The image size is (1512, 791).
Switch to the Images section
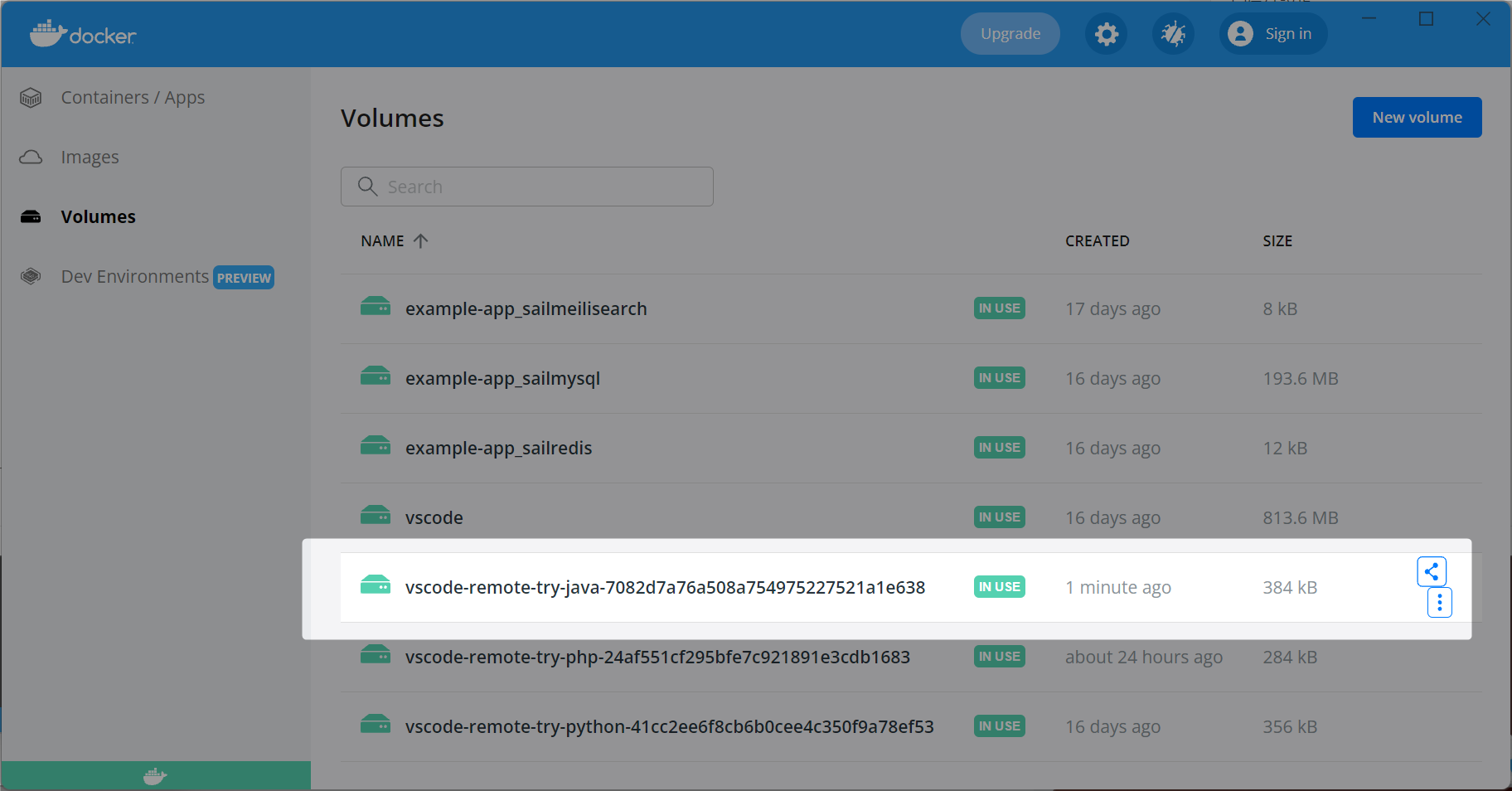point(90,158)
